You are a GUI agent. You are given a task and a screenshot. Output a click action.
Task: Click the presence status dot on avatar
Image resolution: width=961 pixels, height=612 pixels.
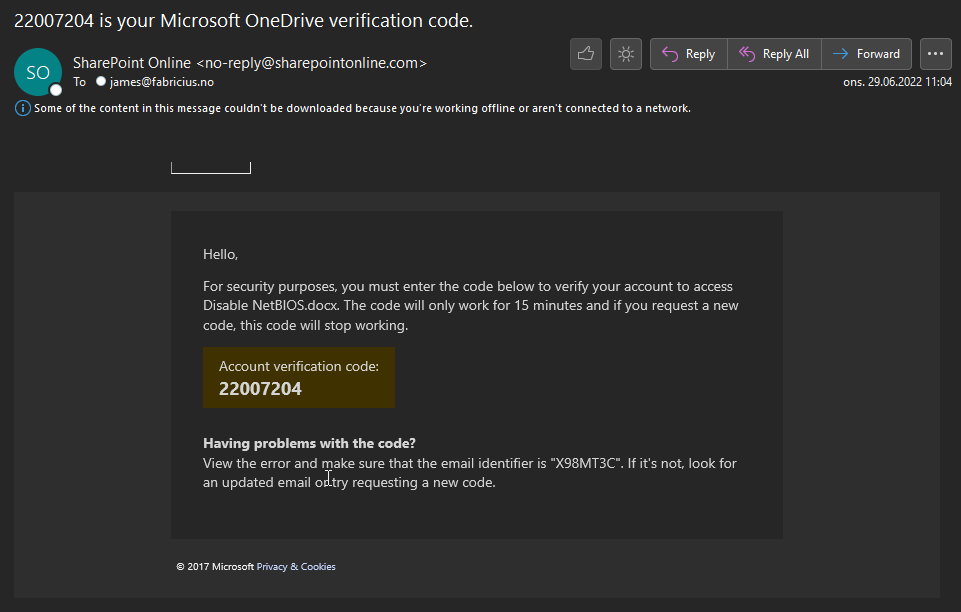click(56, 90)
